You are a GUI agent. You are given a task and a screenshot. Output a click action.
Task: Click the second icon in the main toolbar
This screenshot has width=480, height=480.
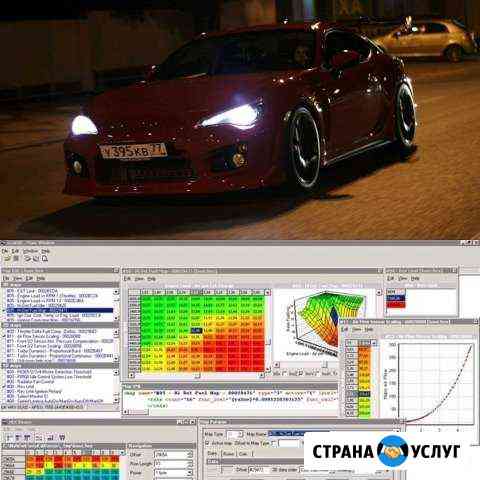point(16,259)
